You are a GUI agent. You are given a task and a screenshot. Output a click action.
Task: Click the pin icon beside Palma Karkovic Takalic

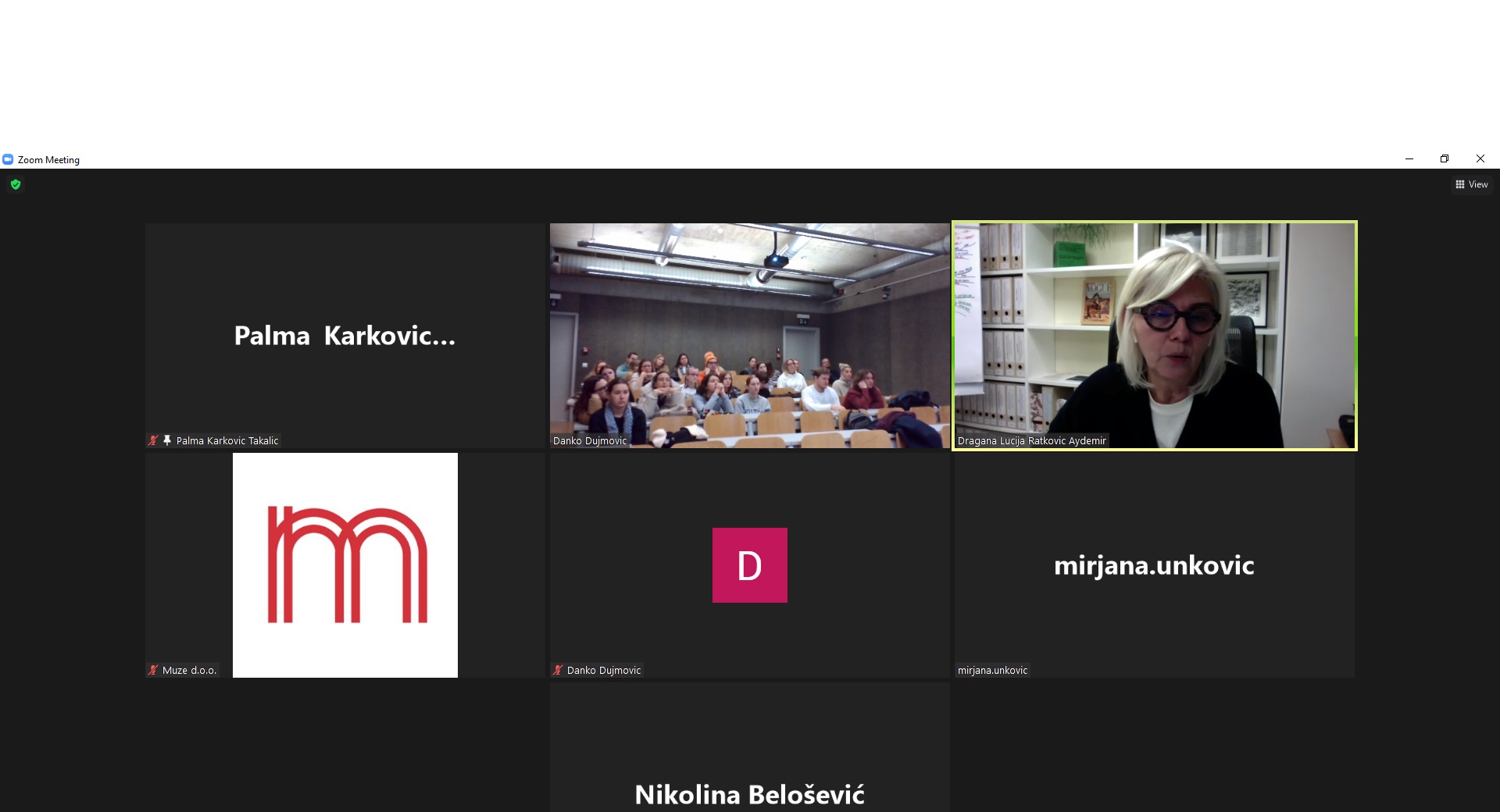[x=166, y=441]
